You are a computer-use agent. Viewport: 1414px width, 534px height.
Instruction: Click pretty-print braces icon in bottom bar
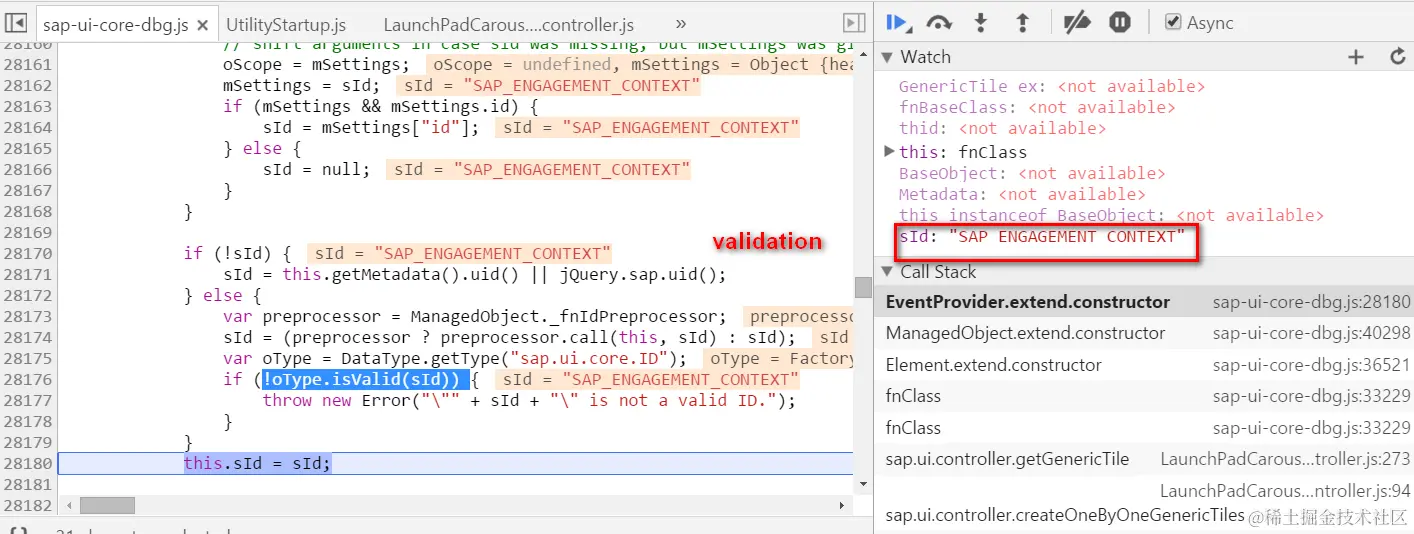17,531
